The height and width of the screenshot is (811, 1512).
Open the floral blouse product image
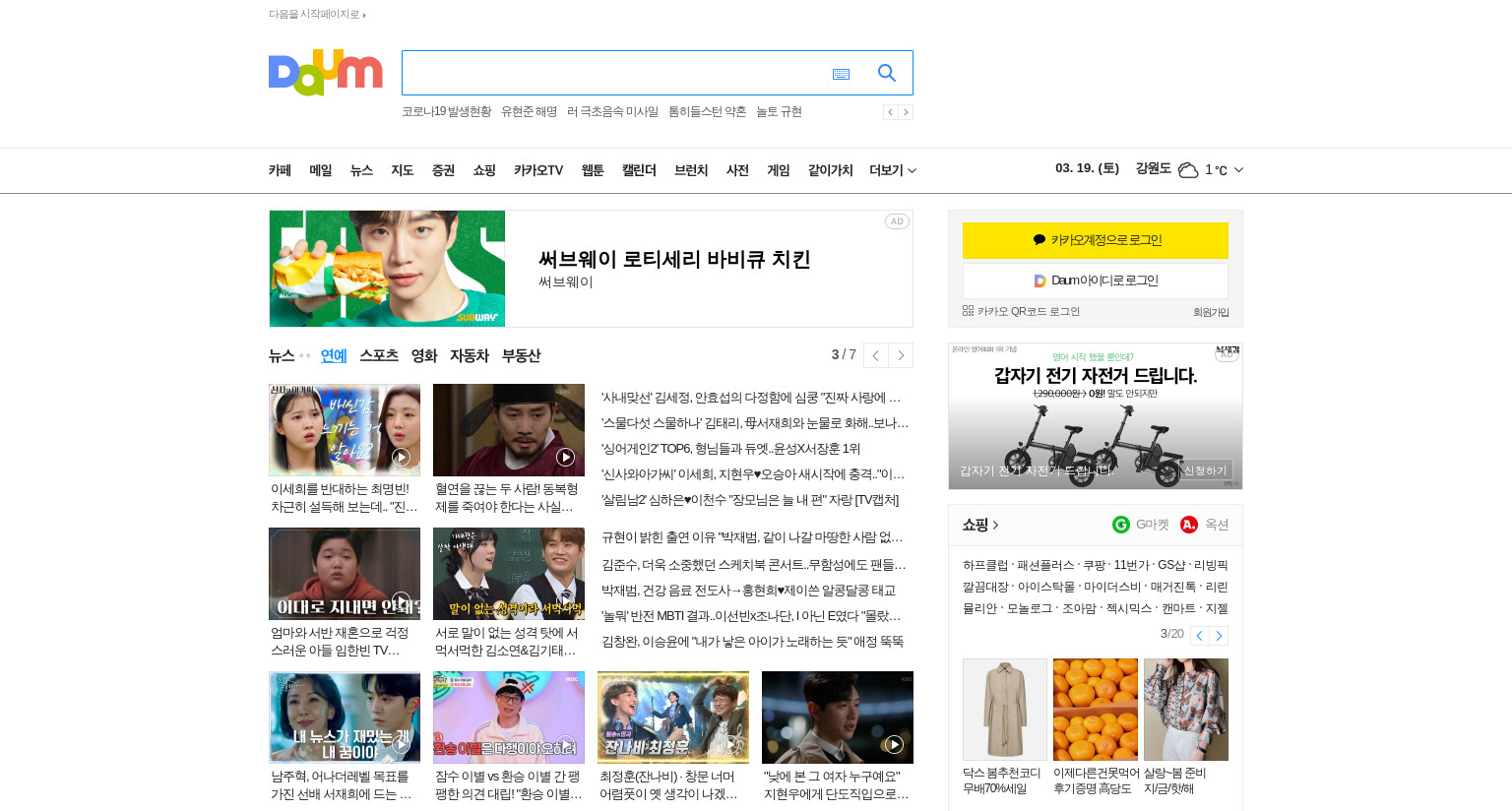pos(1186,710)
